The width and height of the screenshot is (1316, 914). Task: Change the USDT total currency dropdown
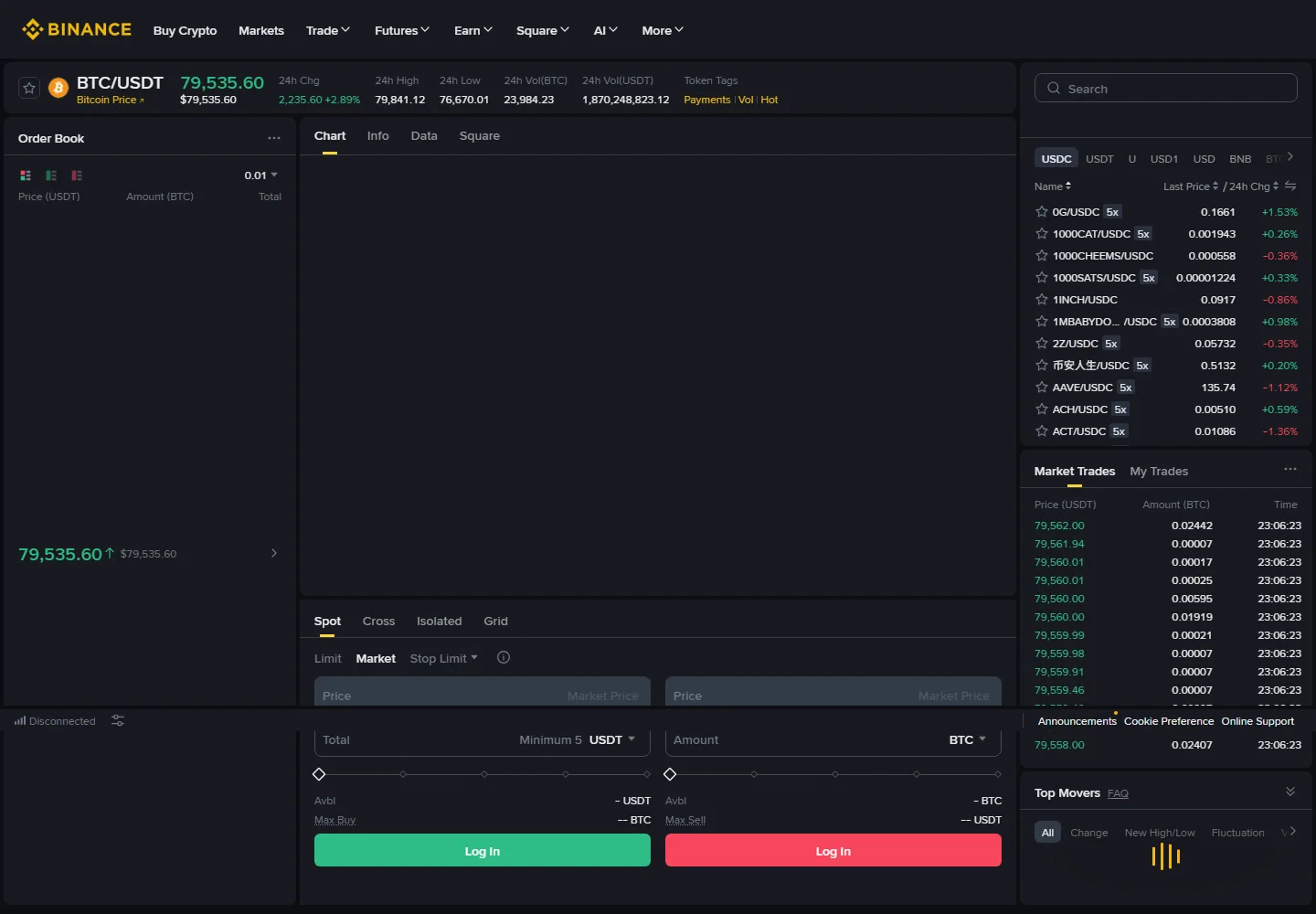[612, 739]
